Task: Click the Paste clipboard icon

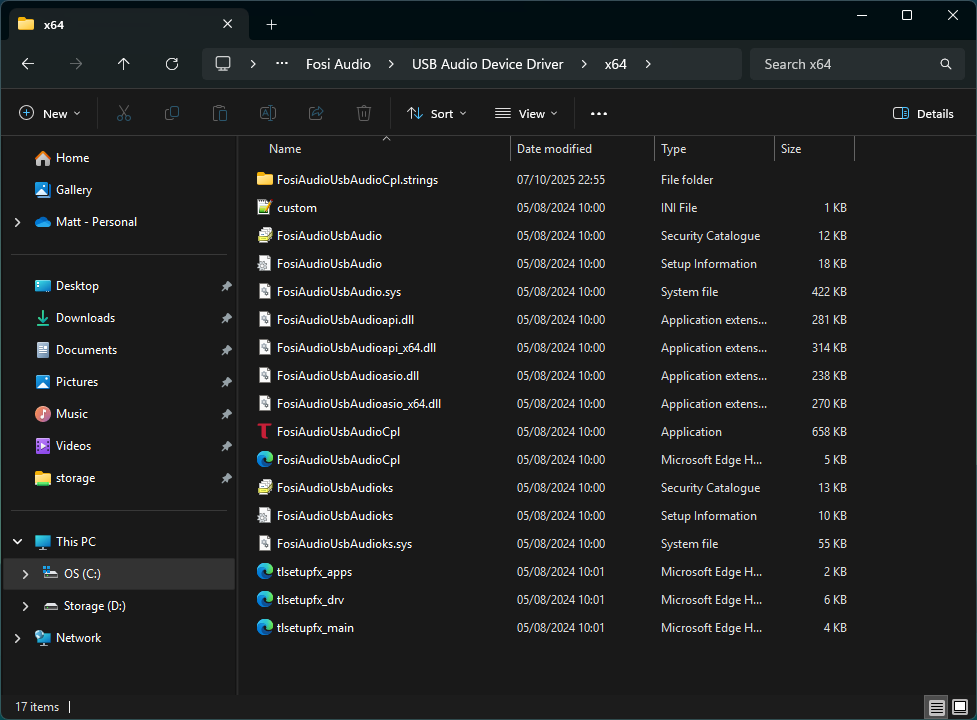Action: point(220,114)
